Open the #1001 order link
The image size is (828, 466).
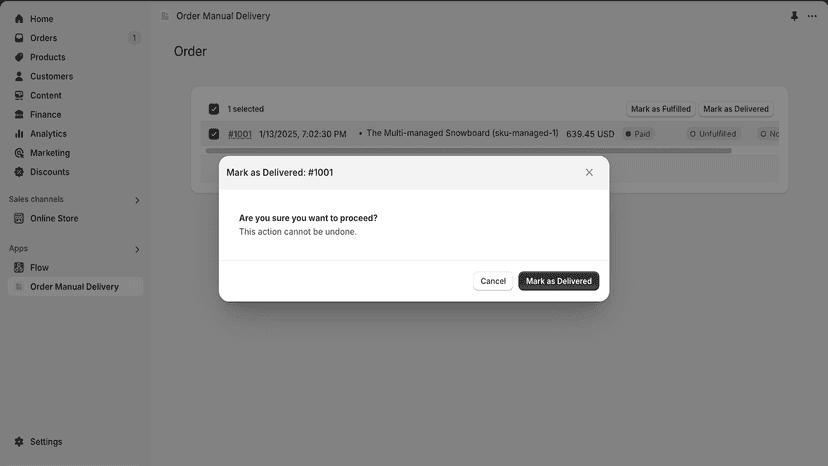point(240,134)
